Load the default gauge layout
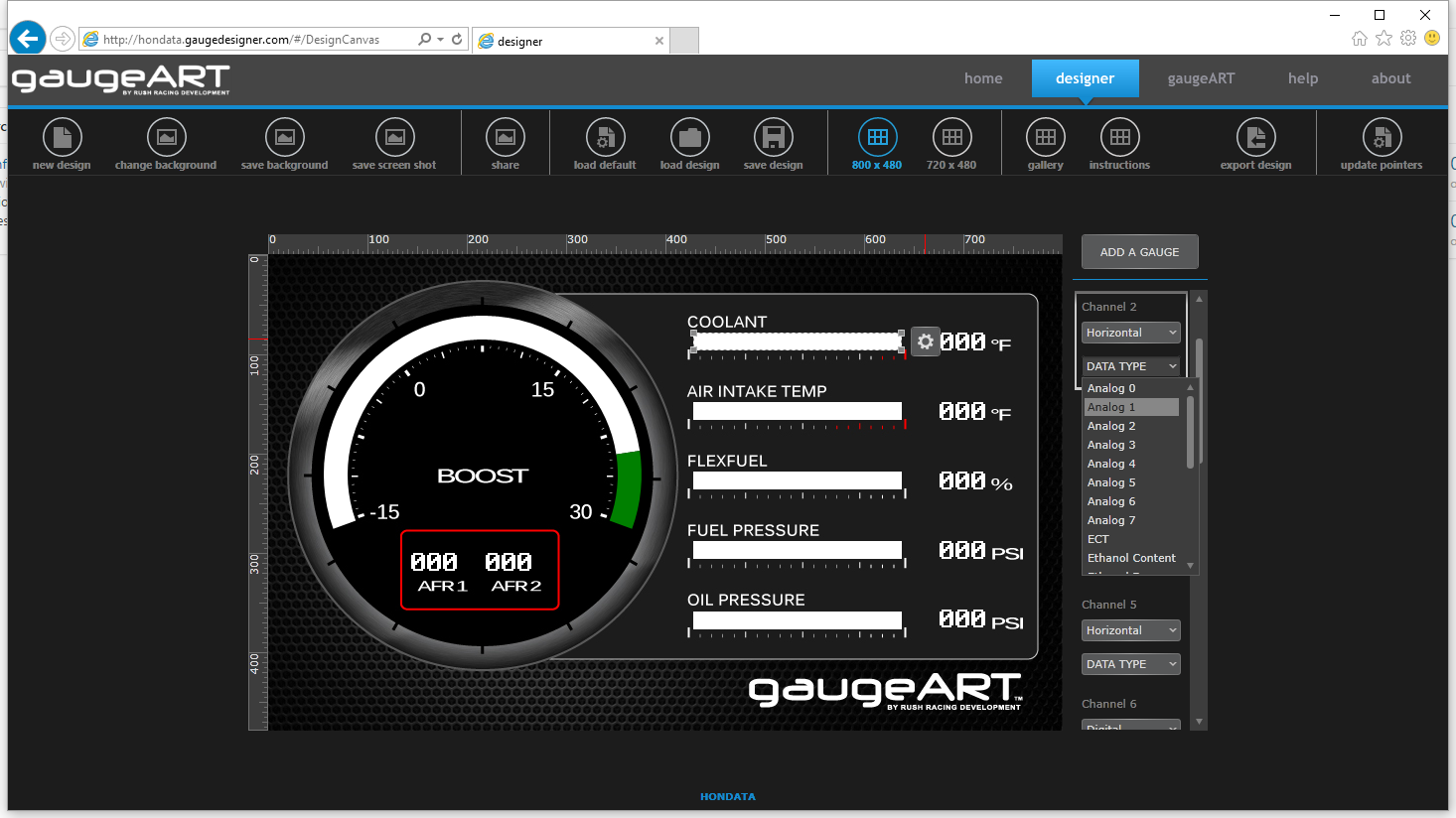Screen dimensions: 1456x818 (x=605, y=142)
